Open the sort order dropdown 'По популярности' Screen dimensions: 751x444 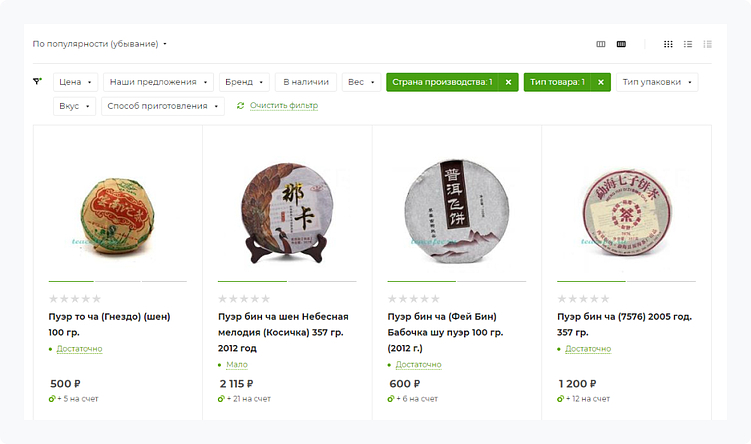tap(99, 44)
